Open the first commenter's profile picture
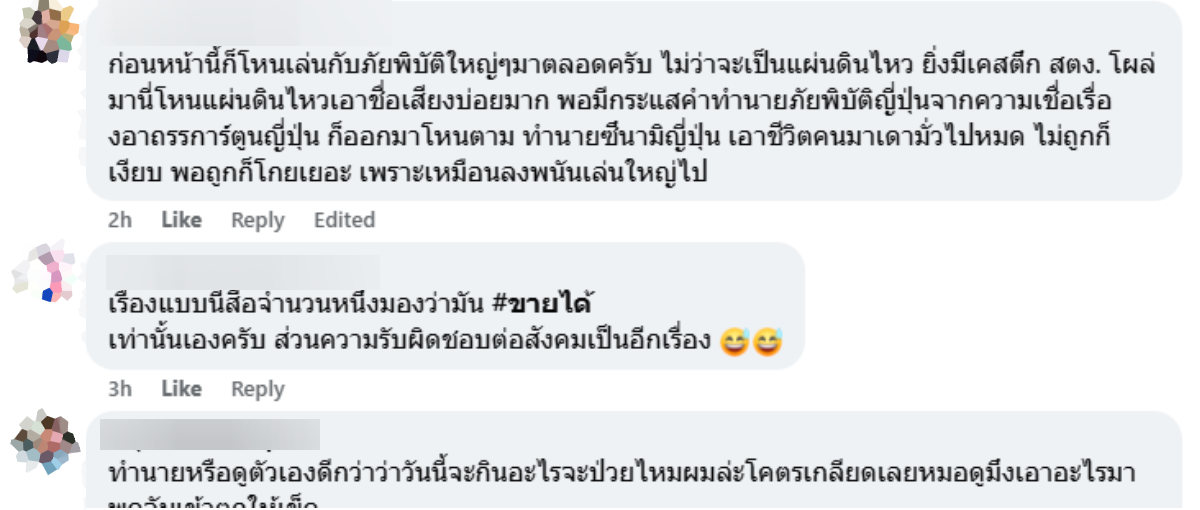 [48, 32]
